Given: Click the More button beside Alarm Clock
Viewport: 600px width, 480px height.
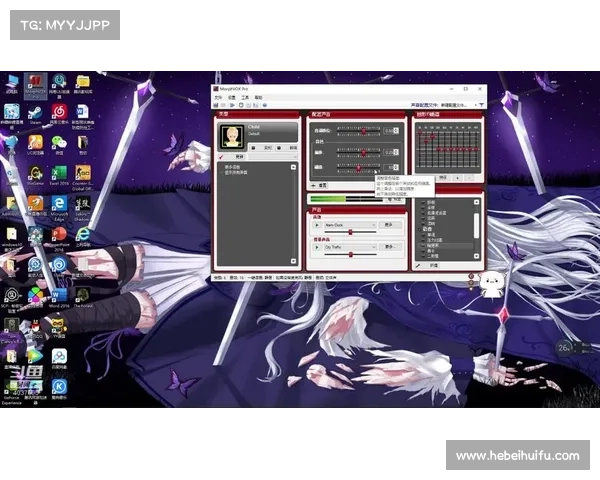Looking at the screenshot, I should (390, 225).
